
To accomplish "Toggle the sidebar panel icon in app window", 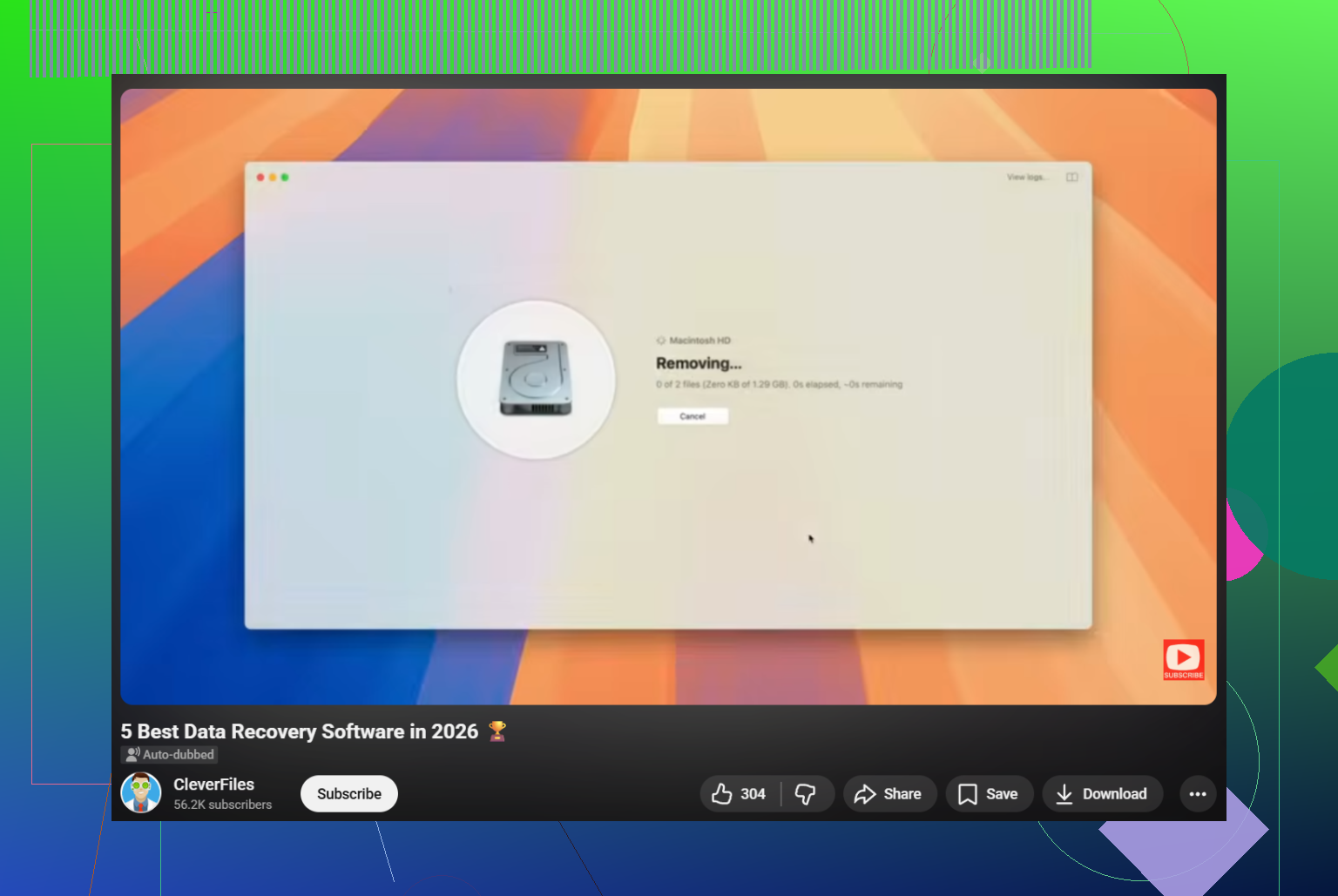I will [1072, 177].
